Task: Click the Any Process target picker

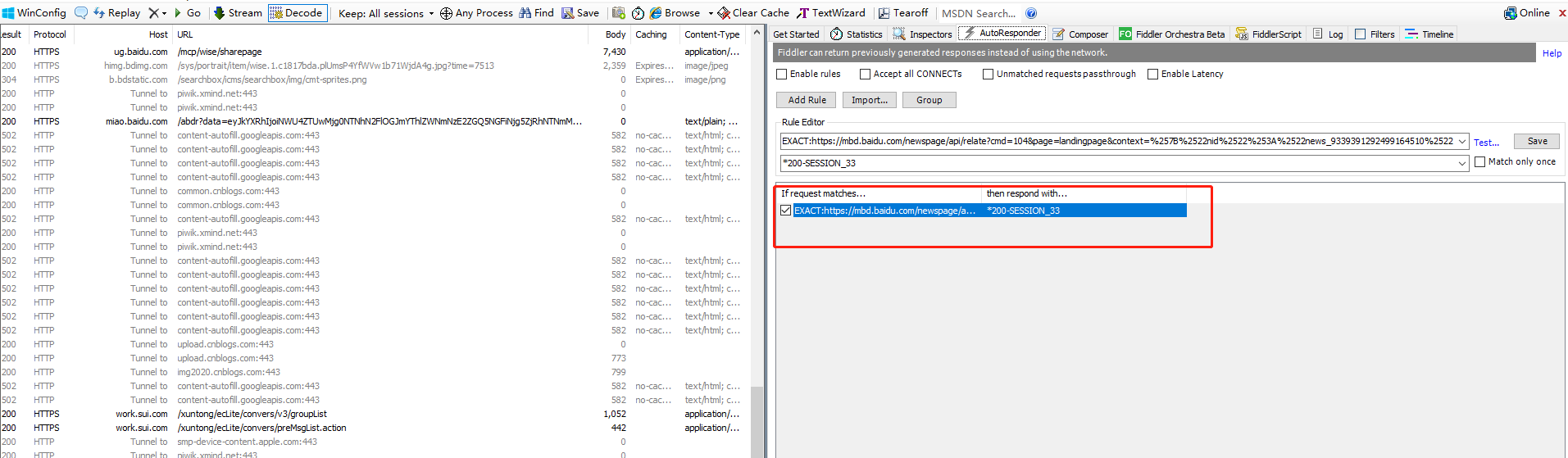Action: tap(476, 13)
